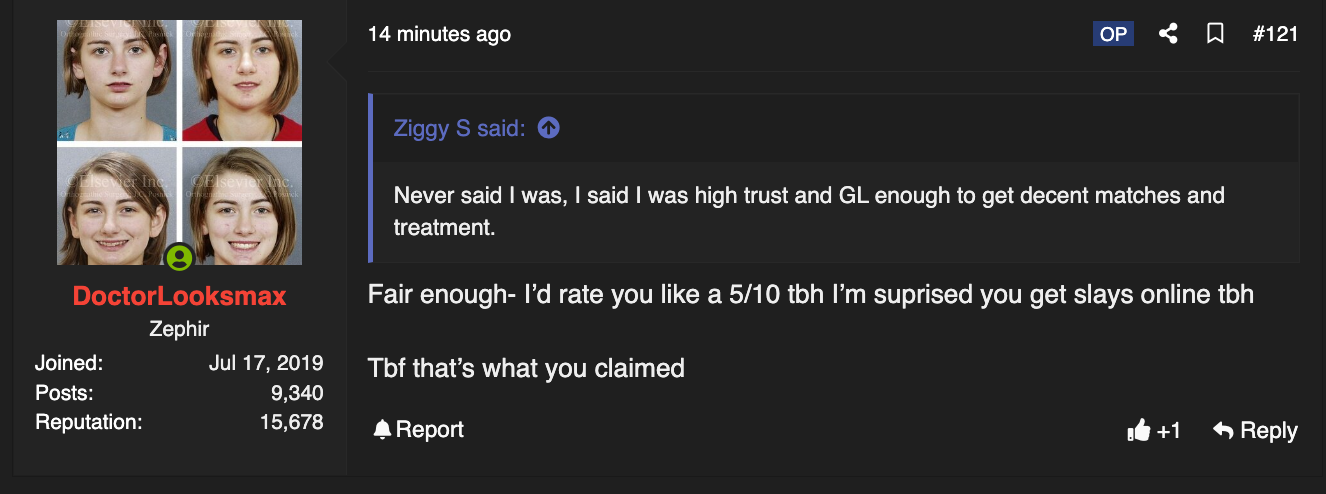The width and height of the screenshot is (1326, 494).
Task: Click the Posts count 9,340
Action: tap(297, 393)
